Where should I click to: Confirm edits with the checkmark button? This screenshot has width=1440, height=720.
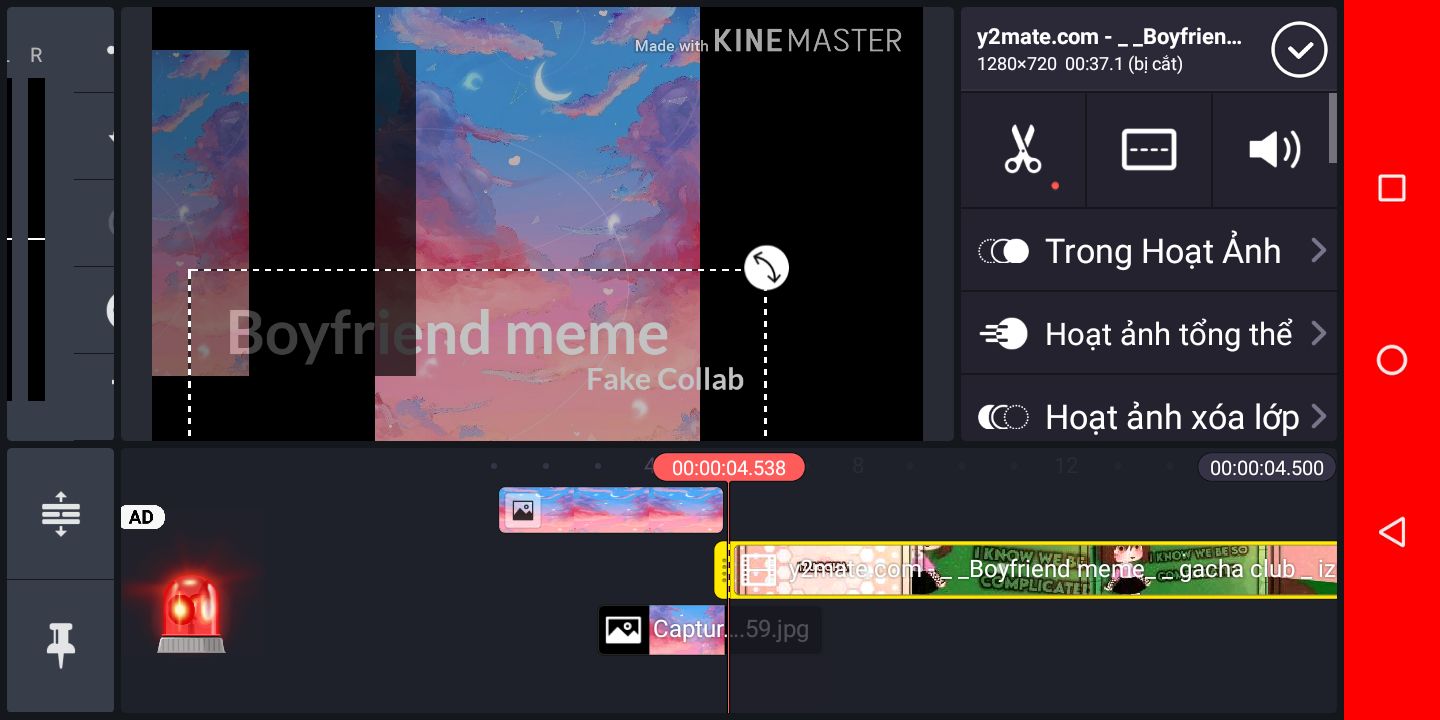(x=1299, y=49)
